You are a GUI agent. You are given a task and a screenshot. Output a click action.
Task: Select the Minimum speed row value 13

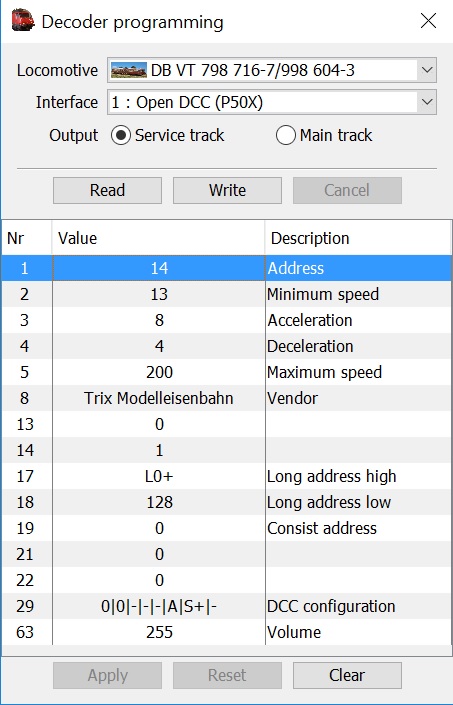pyautogui.click(x=159, y=294)
